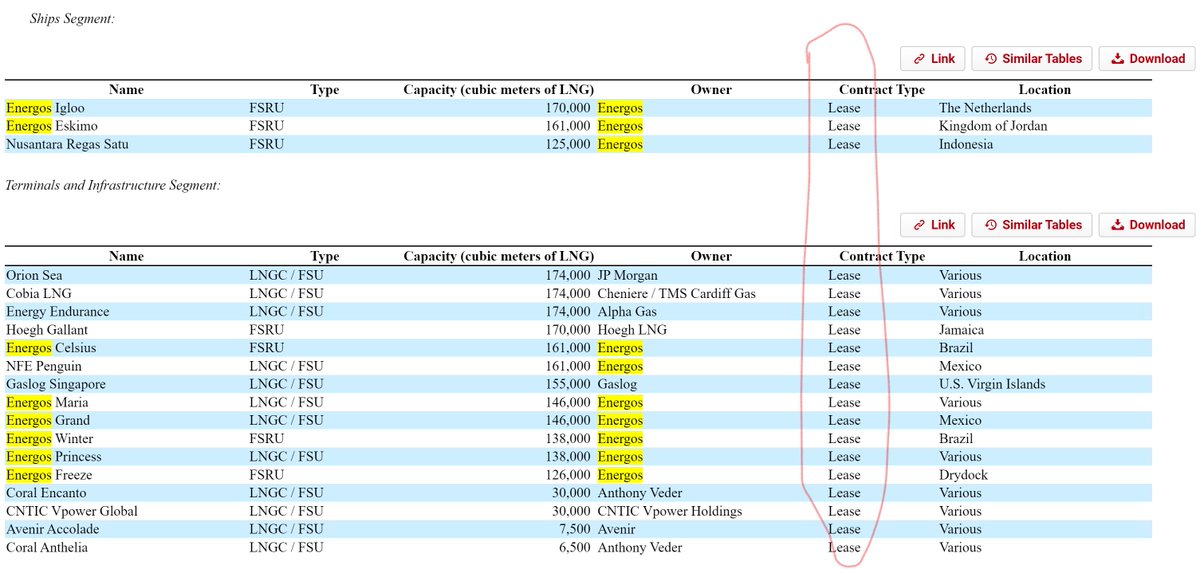Select the Name column header in the Ships table

point(126,90)
